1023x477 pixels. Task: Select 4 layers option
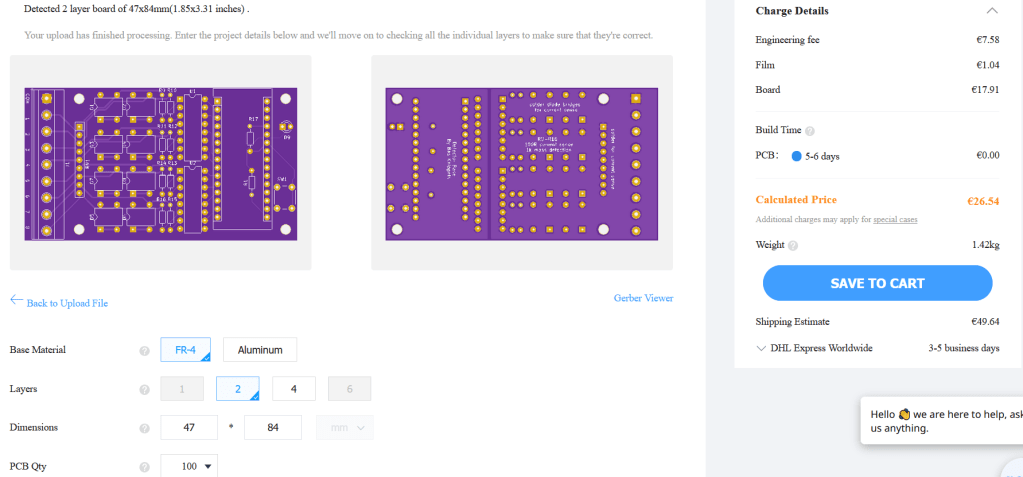coord(293,389)
